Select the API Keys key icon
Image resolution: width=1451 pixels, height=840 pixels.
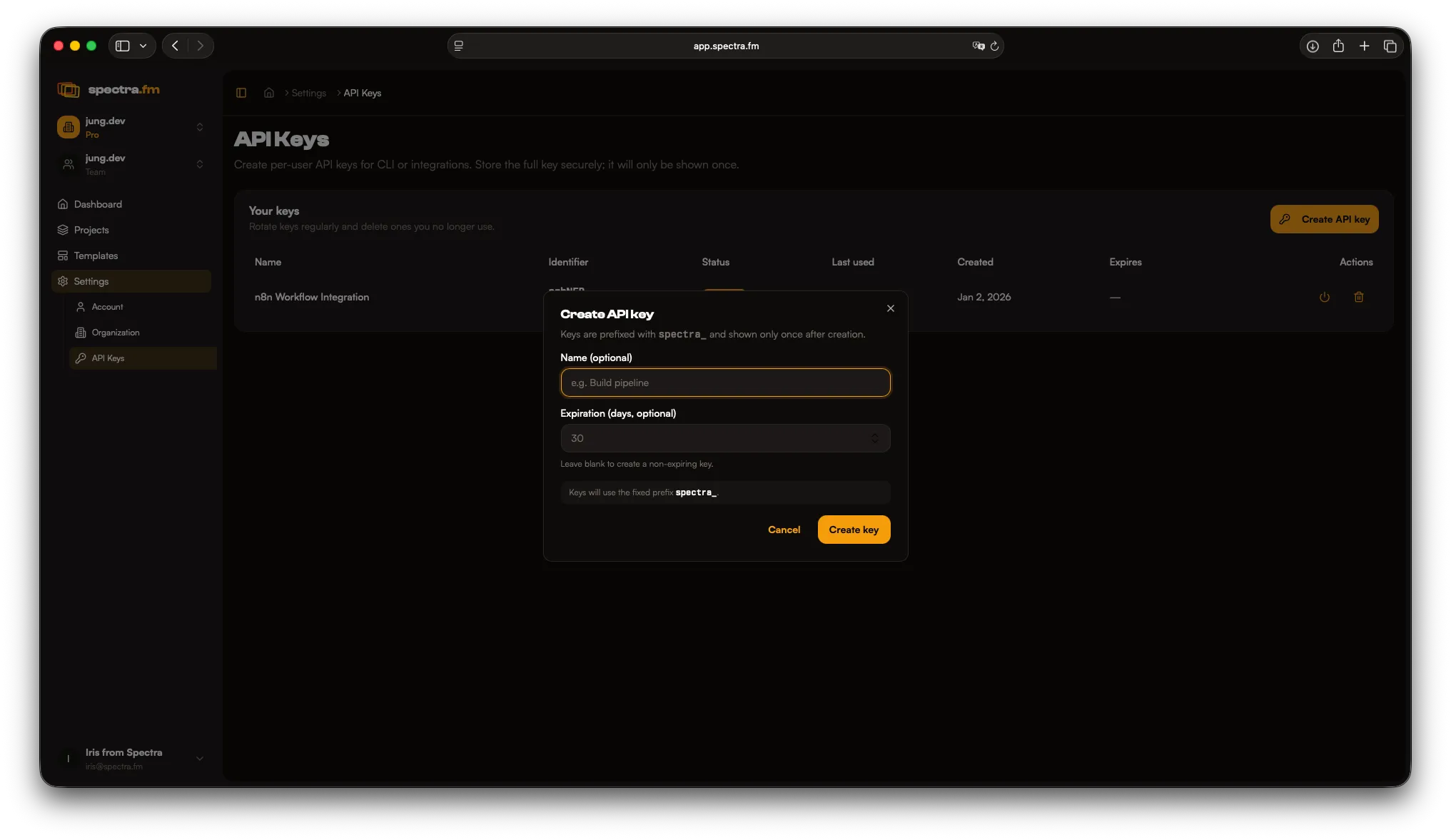click(x=81, y=358)
